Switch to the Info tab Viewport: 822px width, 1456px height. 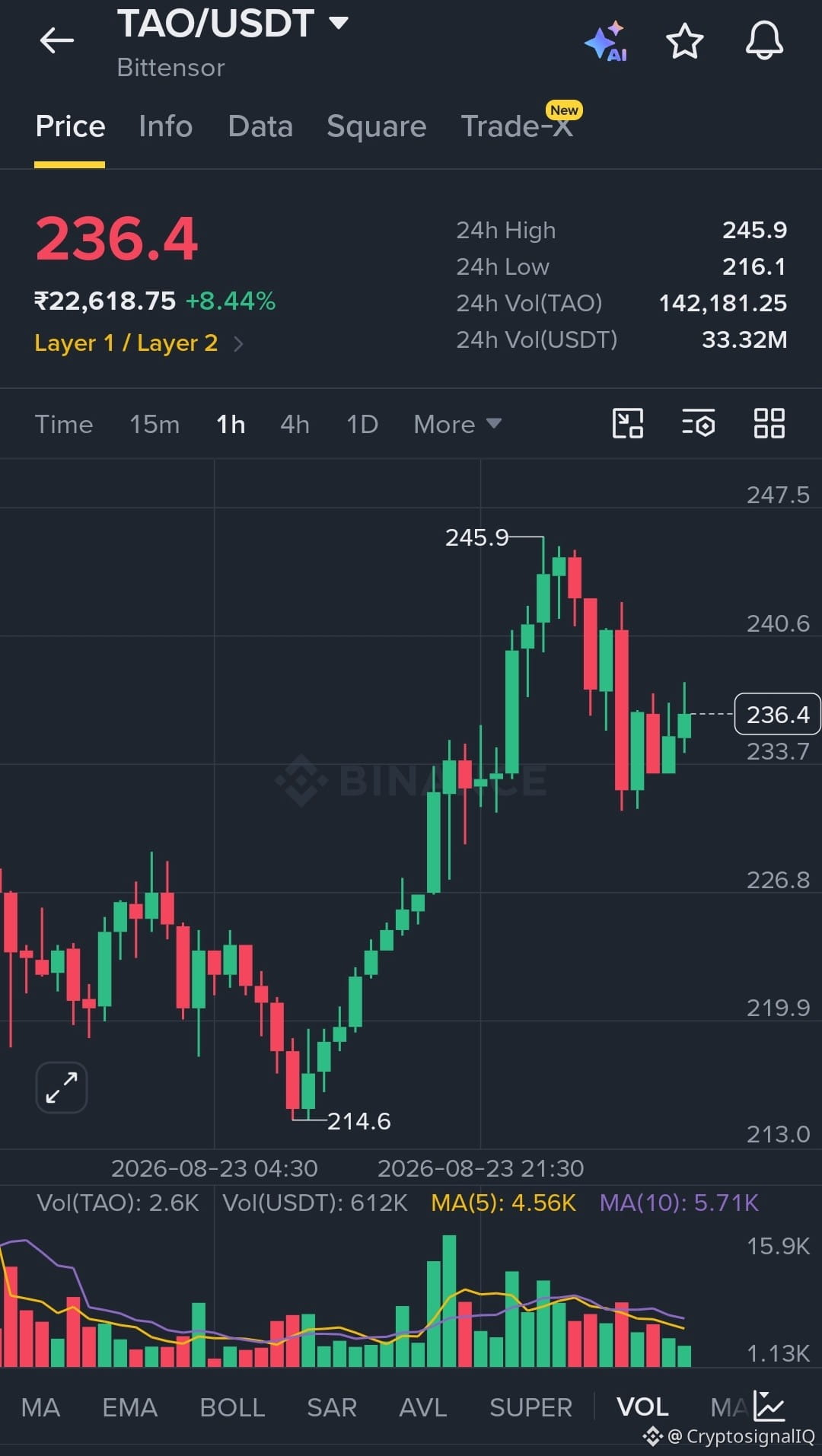pos(166,126)
